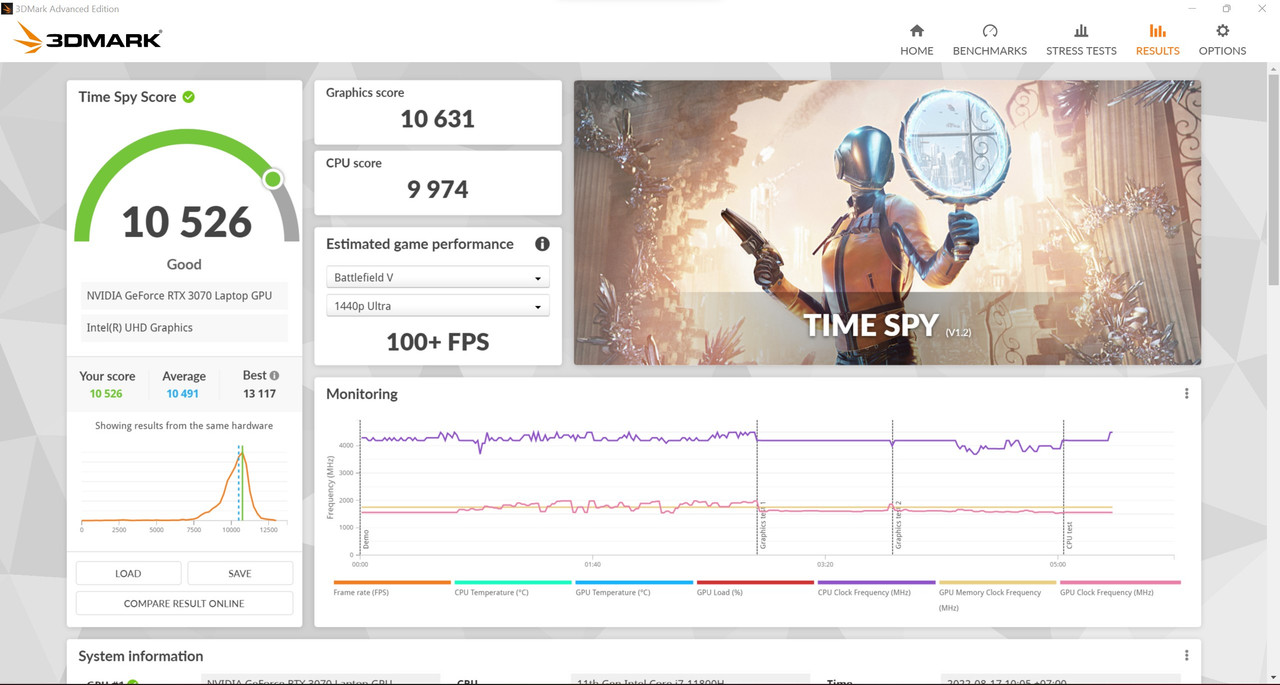Open the Monitoring panel three-dot menu

1186,394
